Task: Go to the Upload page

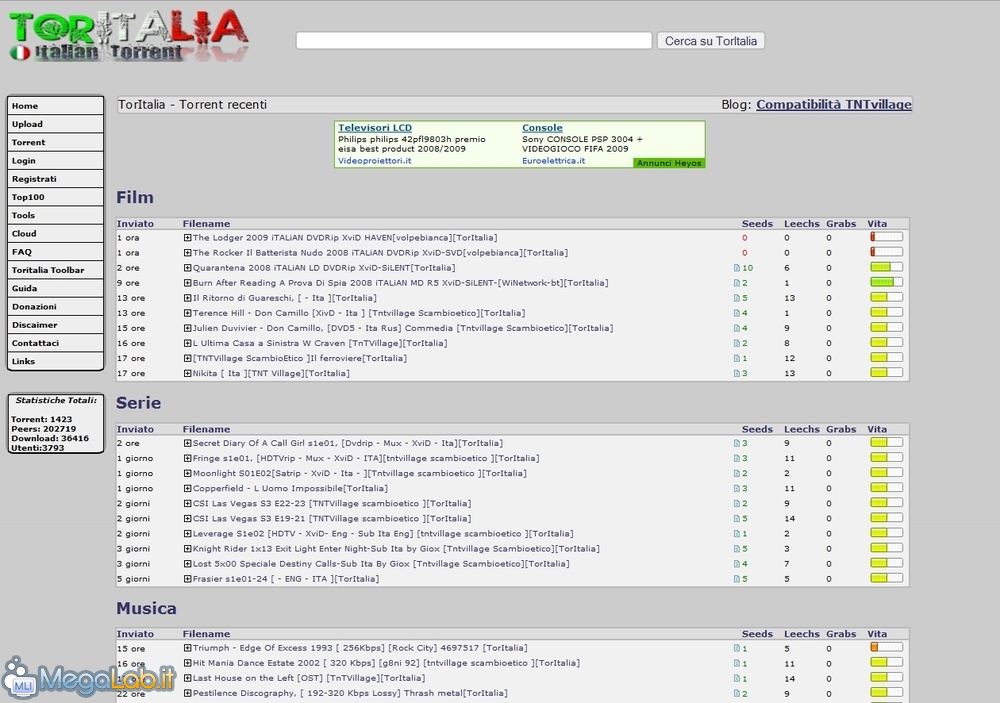Action: pyautogui.click(x=55, y=124)
